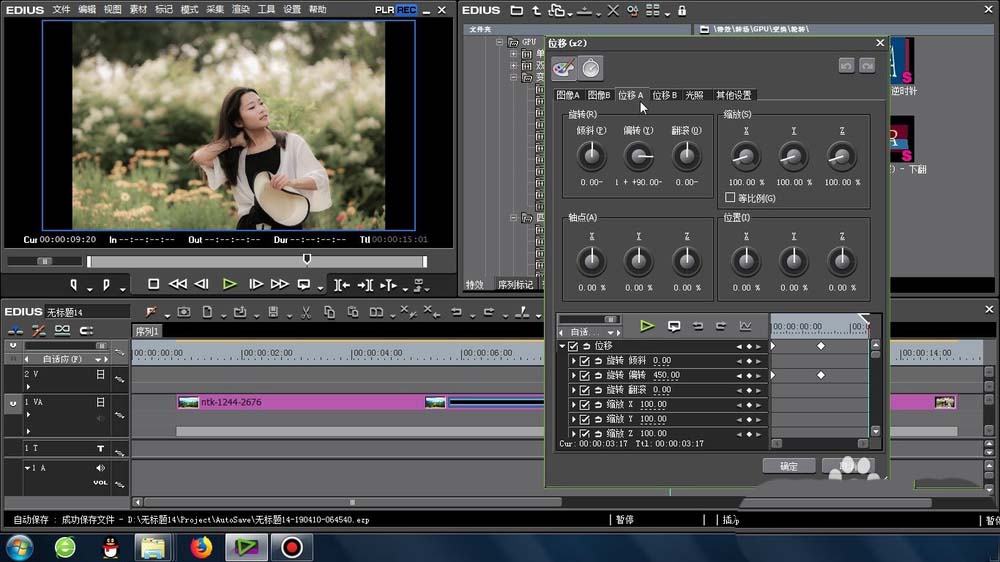Mute the 1 A audio track speaker
This screenshot has height=562, width=1000.
[x=100, y=468]
